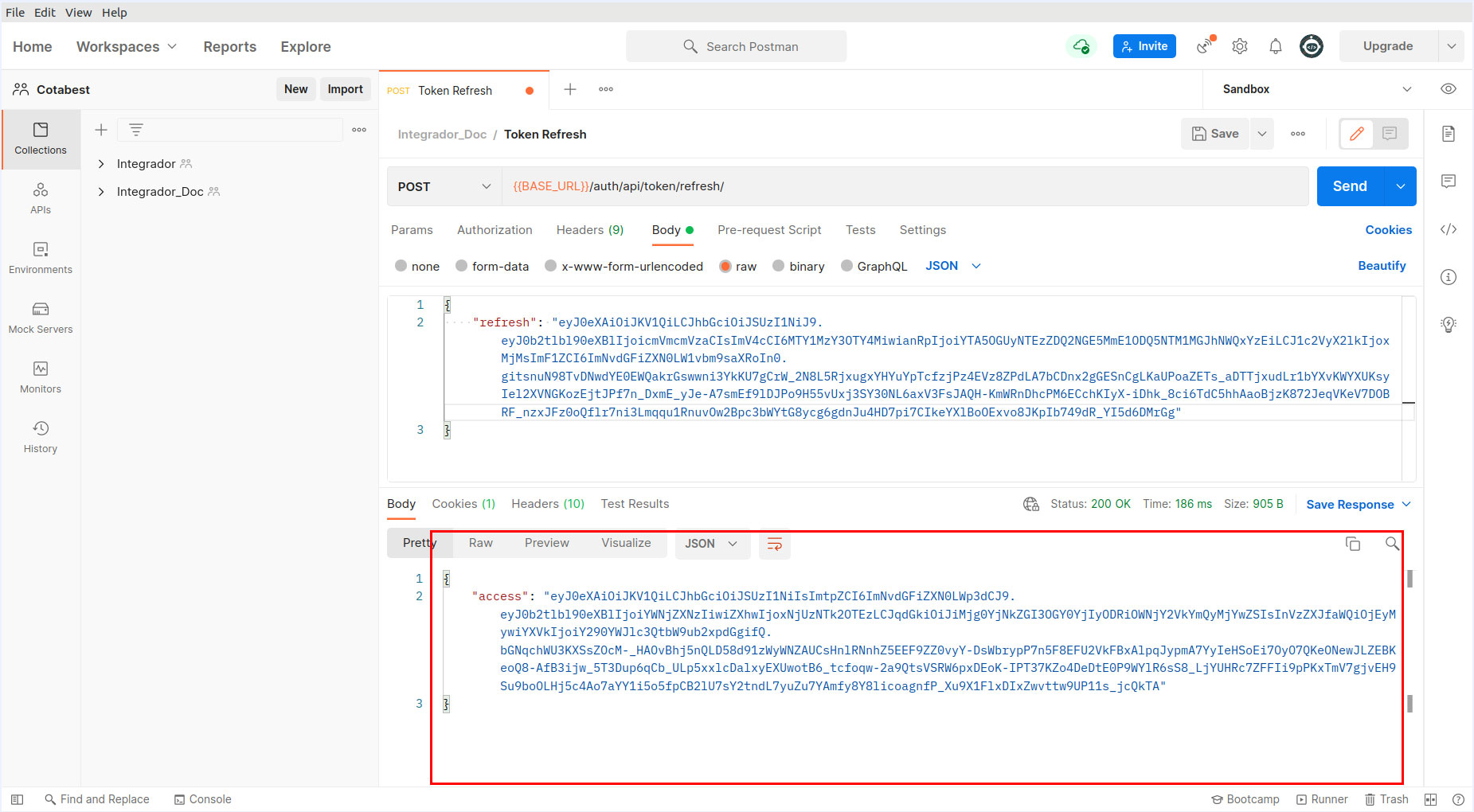Switch to edit mode pencil icon
Image resolution: width=1474 pixels, height=812 pixels.
coord(1357,134)
